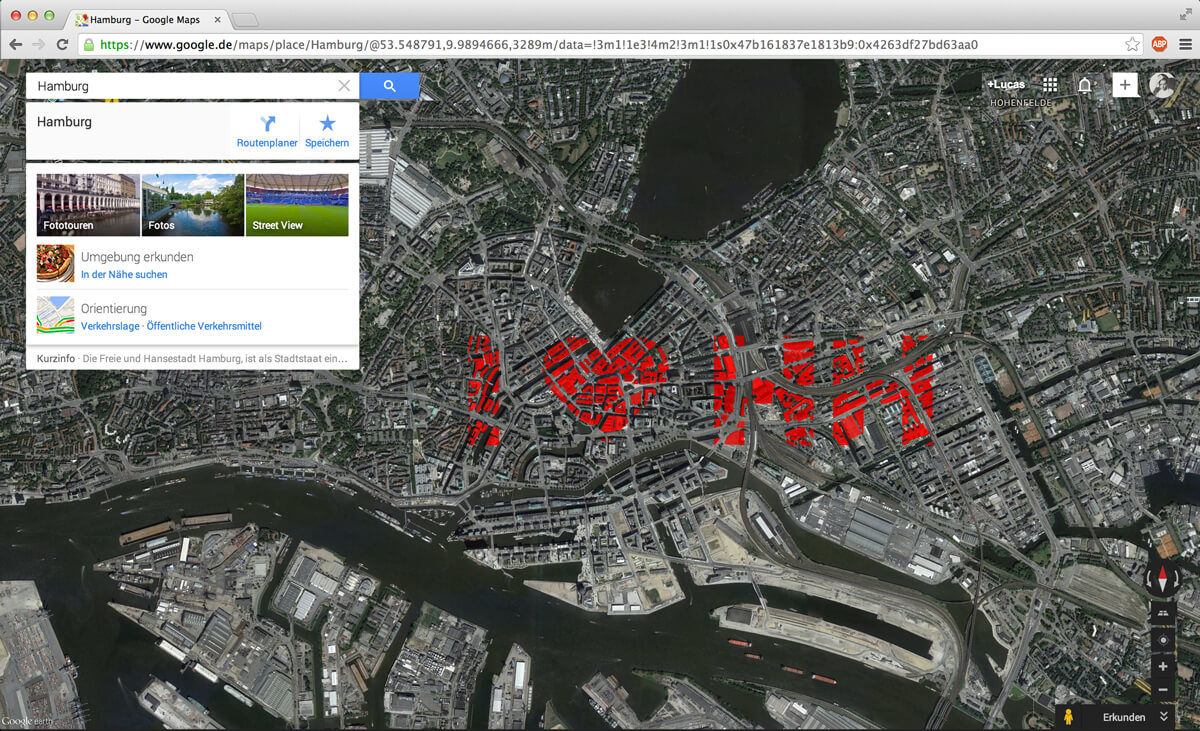Open the Verkehrslage traffic link
This screenshot has height=731, width=1200.
110,327
